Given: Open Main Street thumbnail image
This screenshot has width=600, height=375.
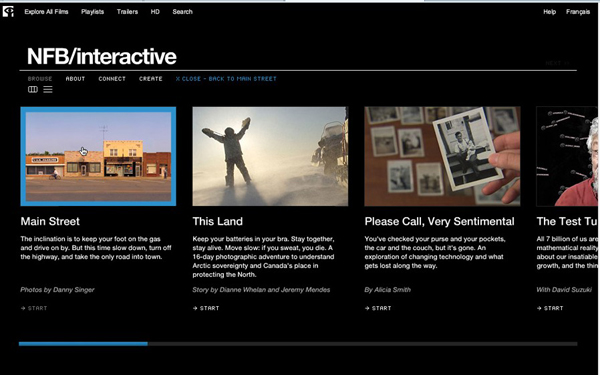Looking at the screenshot, I should pos(98,156).
